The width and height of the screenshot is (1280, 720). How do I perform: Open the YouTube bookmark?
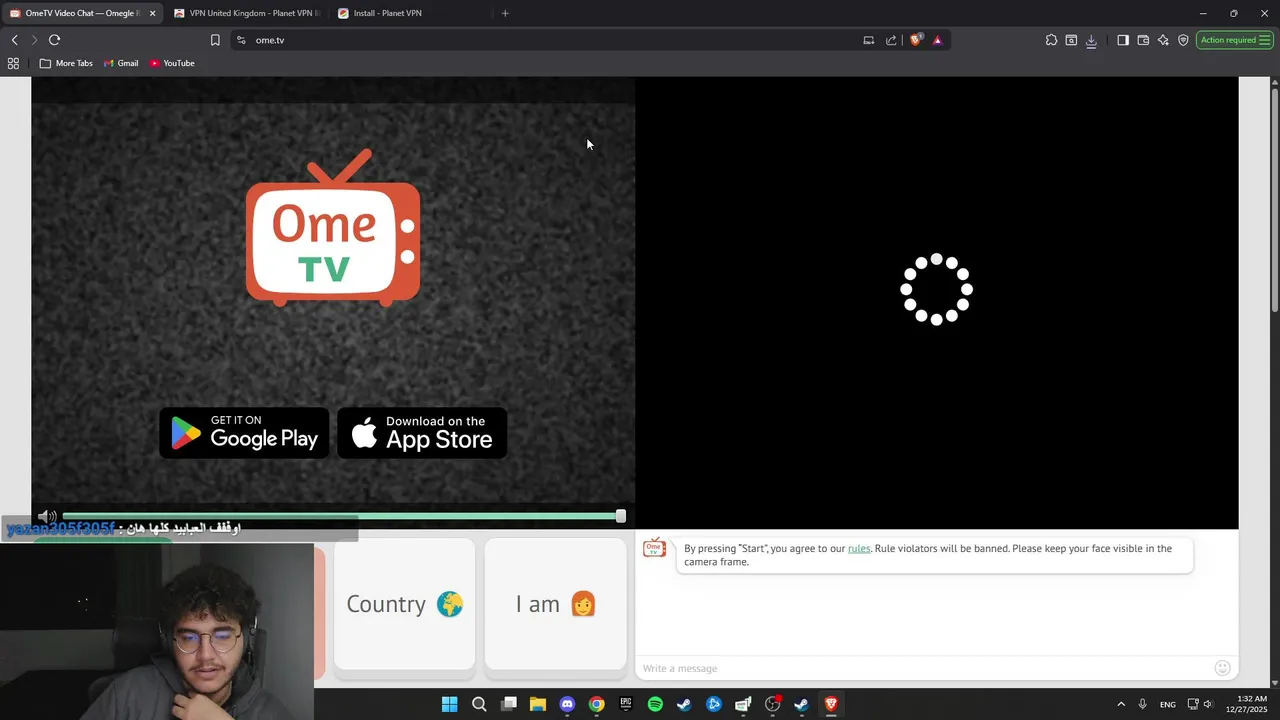pos(172,63)
